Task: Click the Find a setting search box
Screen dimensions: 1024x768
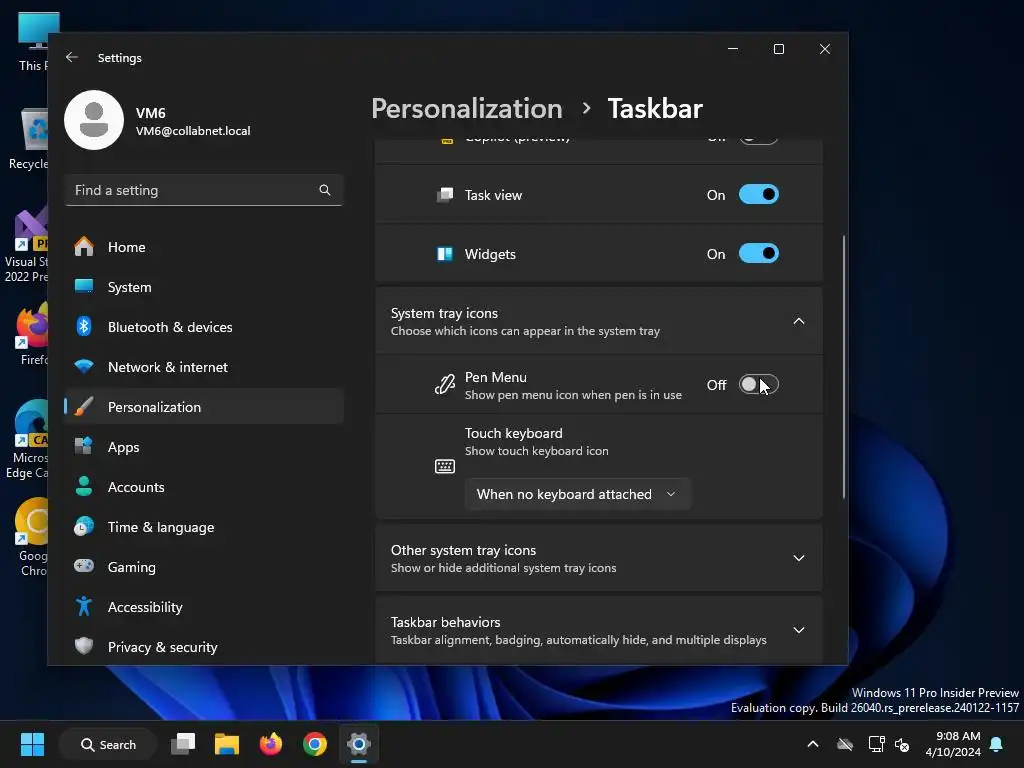Action: (204, 190)
